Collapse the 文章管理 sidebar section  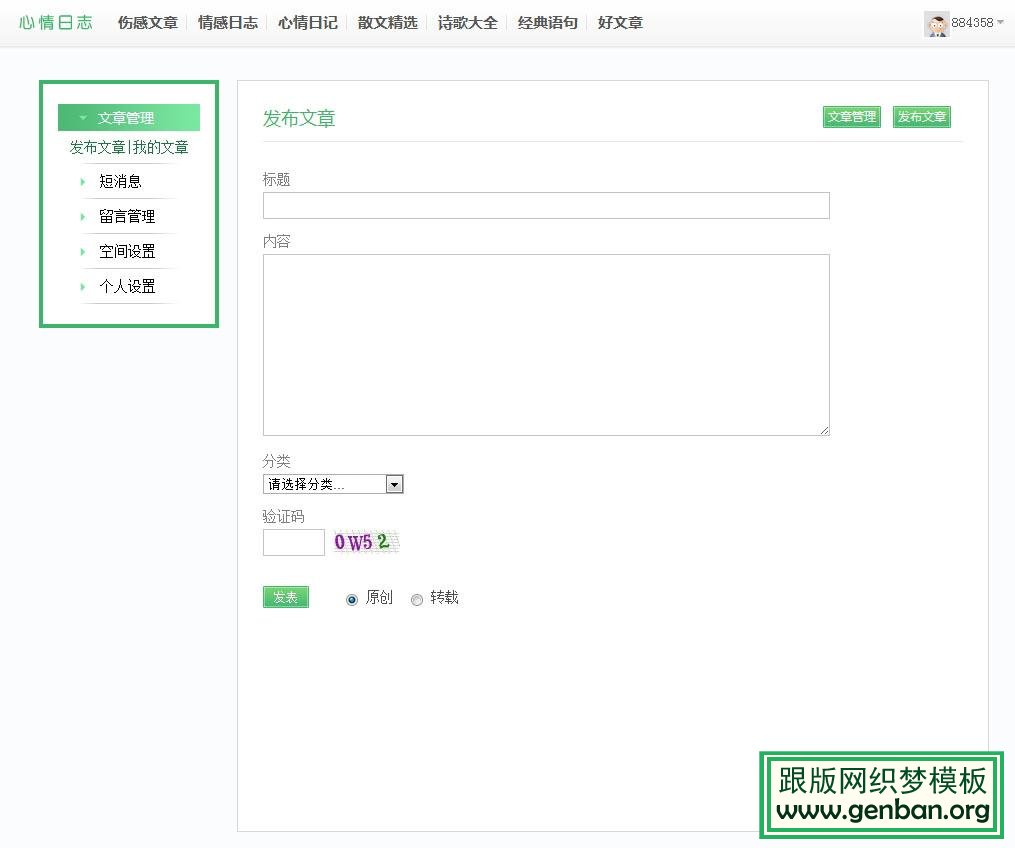coord(129,118)
